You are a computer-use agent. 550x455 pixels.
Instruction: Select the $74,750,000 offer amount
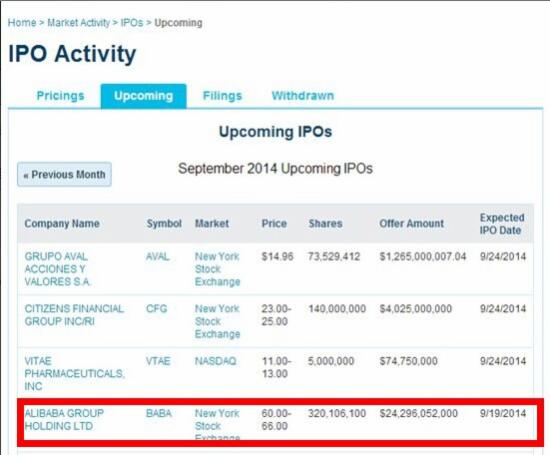(x=408, y=361)
